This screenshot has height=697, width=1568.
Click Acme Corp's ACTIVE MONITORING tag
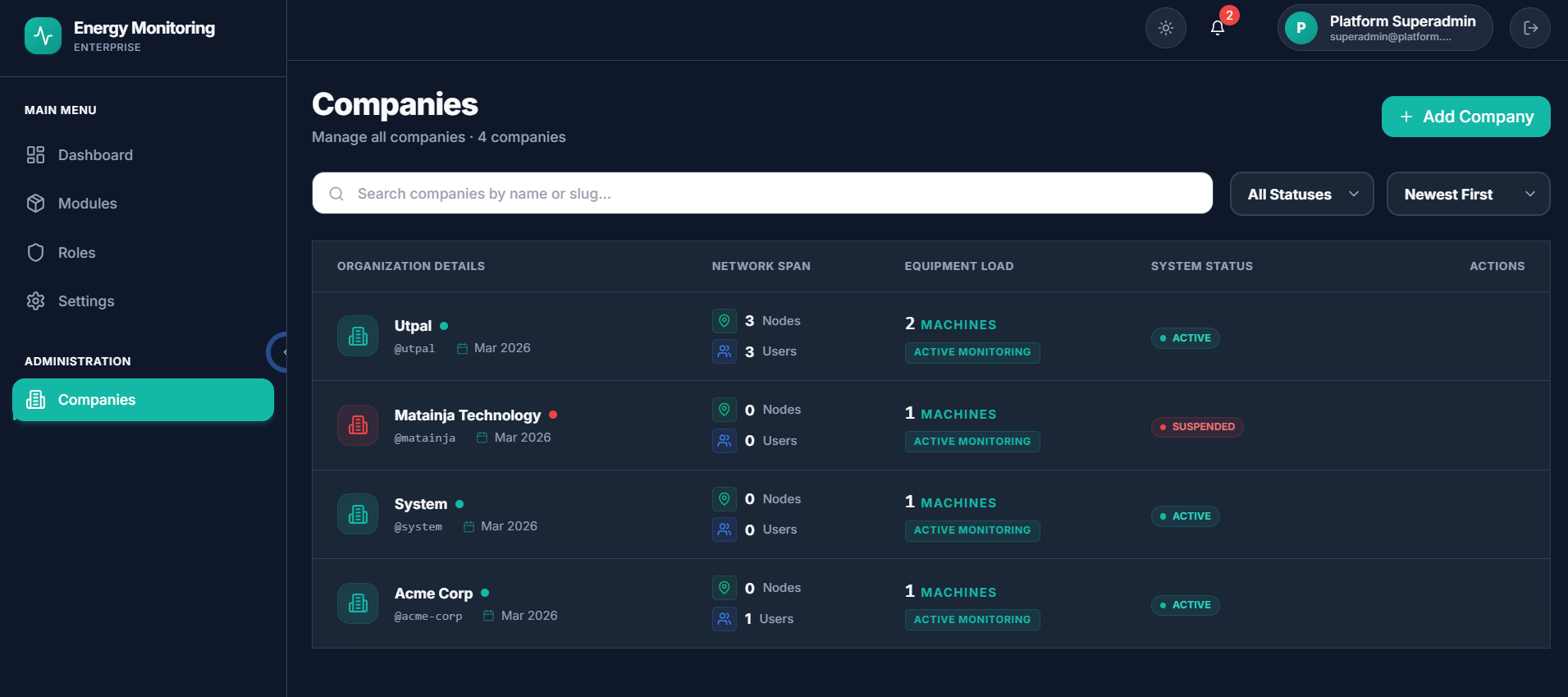(972, 620)
